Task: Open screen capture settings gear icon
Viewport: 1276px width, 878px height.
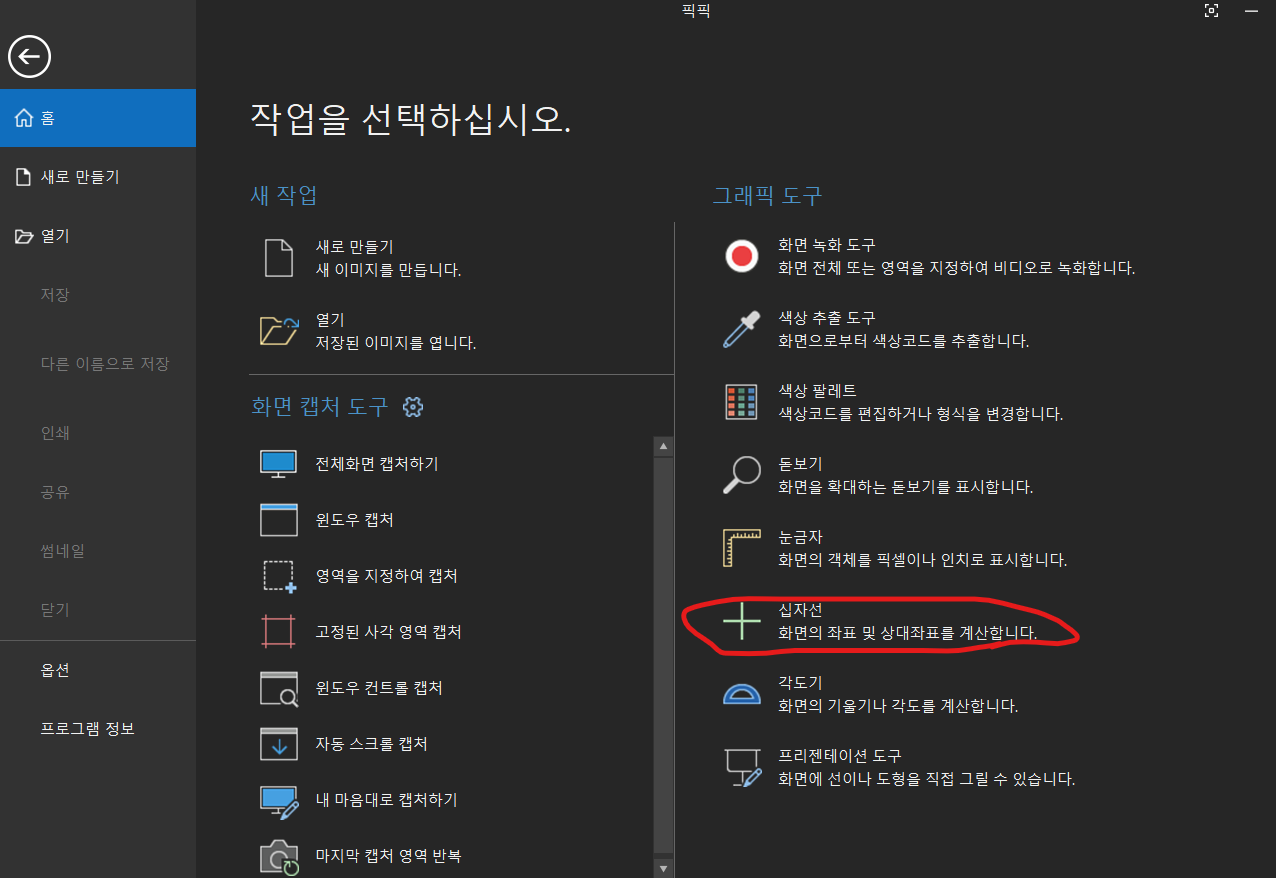Action: [413, 407]
